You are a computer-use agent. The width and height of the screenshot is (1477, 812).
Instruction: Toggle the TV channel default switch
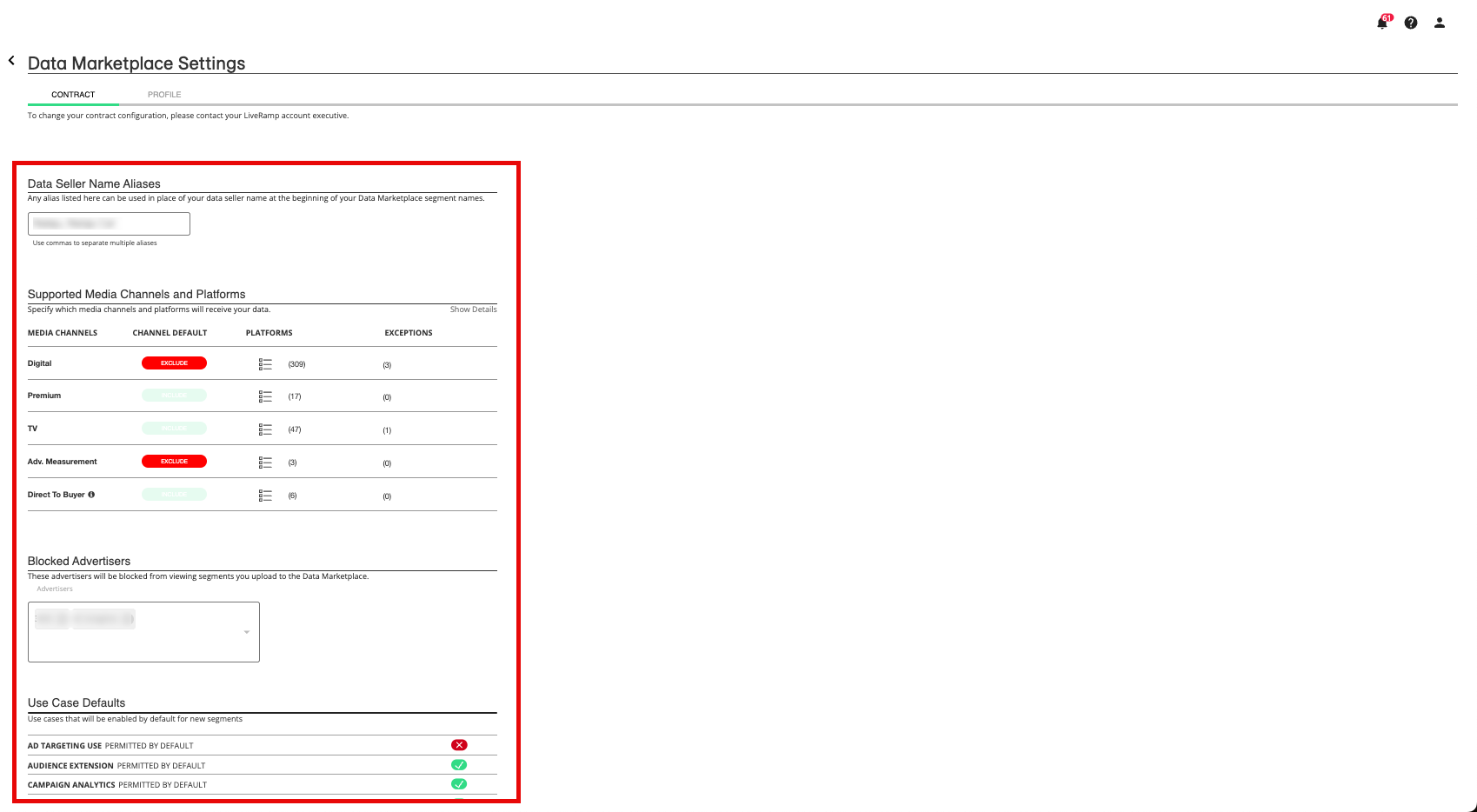click(x=174, y=429)
